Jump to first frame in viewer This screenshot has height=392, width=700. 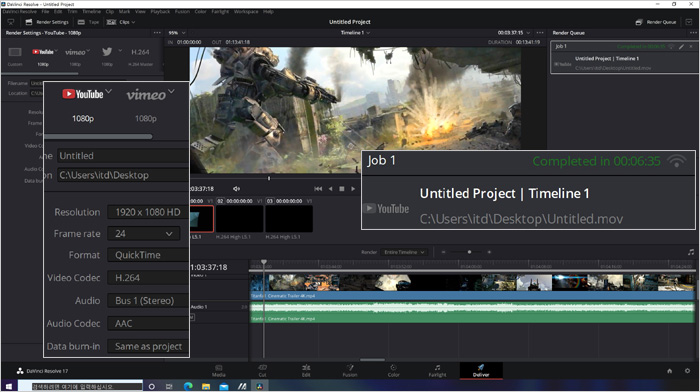318,189
